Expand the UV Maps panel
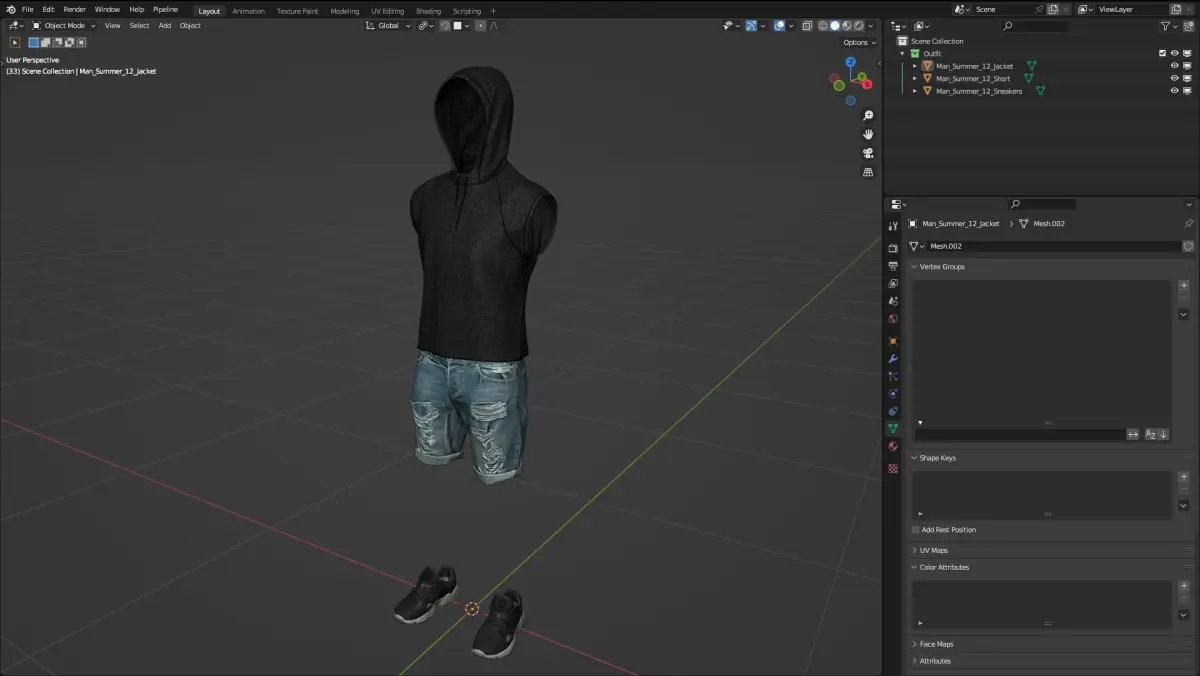1200x676 pixels. [x=914, y=550]
